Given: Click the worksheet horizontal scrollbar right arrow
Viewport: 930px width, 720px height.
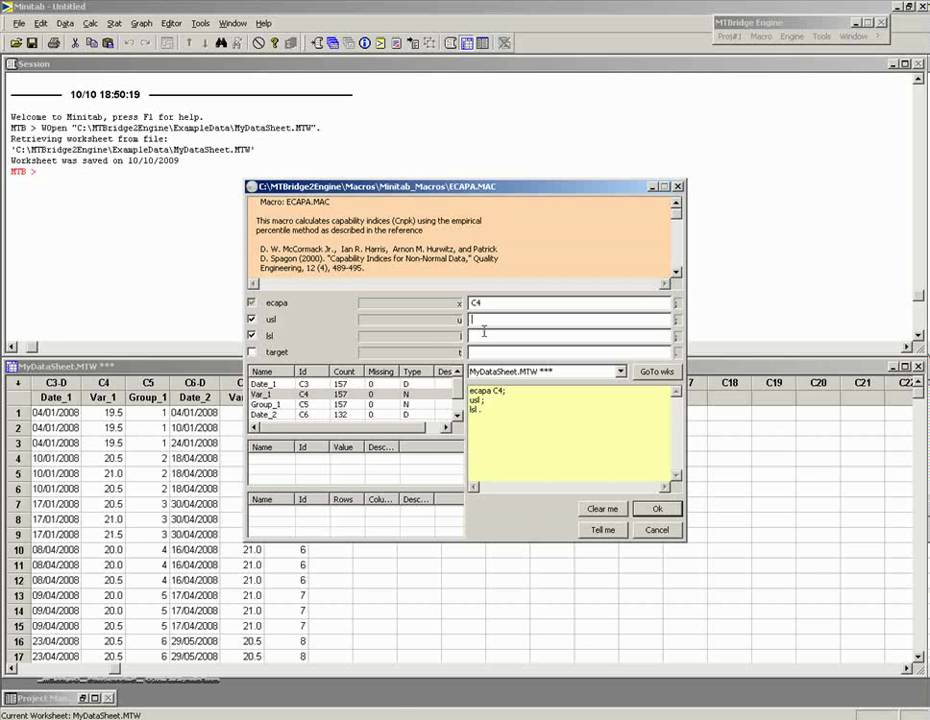Looking at the screenshot, I should (x=907, y=668).
